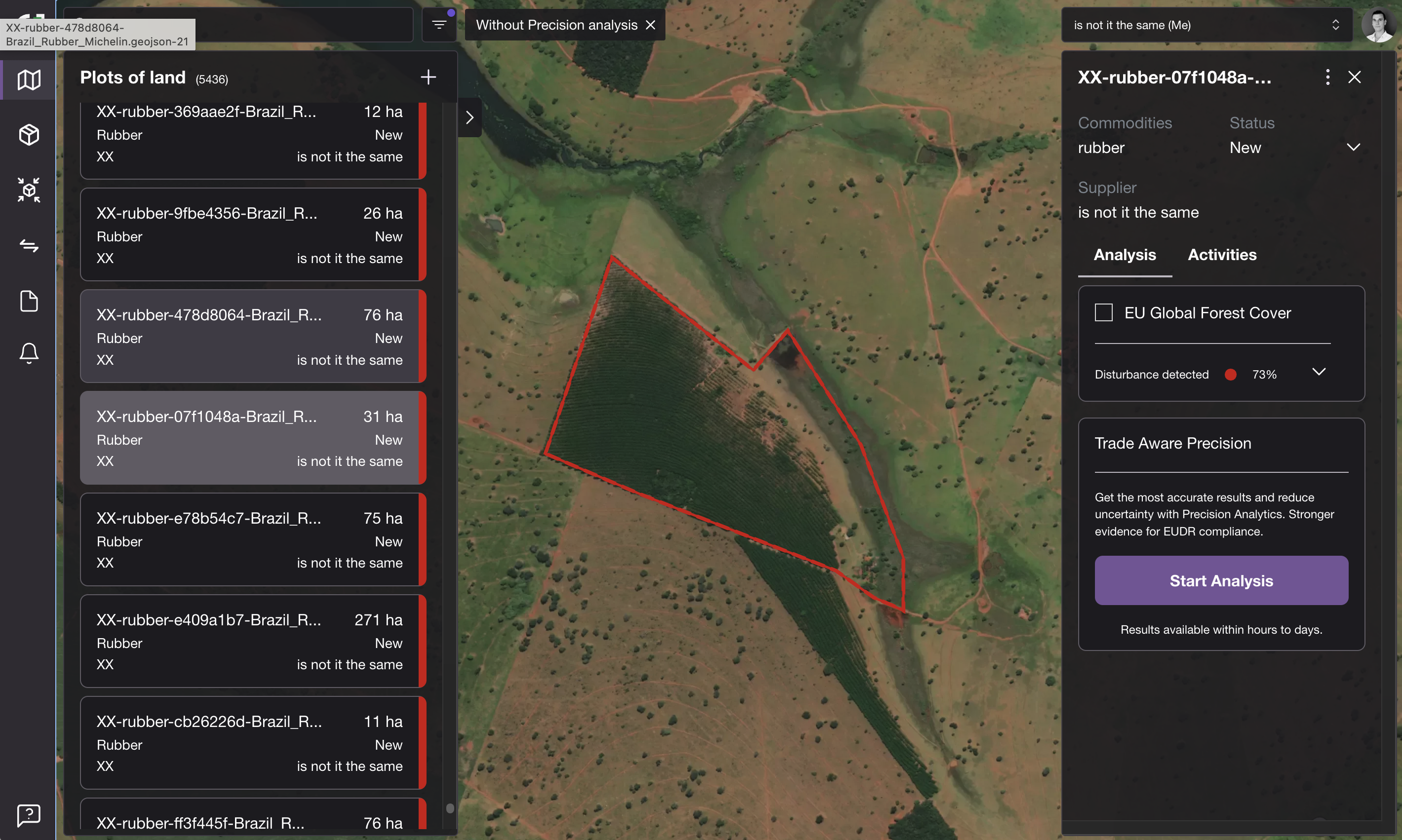Open the Status New dropdown
Screen dimensions: 1402x840
point(1353,148)
